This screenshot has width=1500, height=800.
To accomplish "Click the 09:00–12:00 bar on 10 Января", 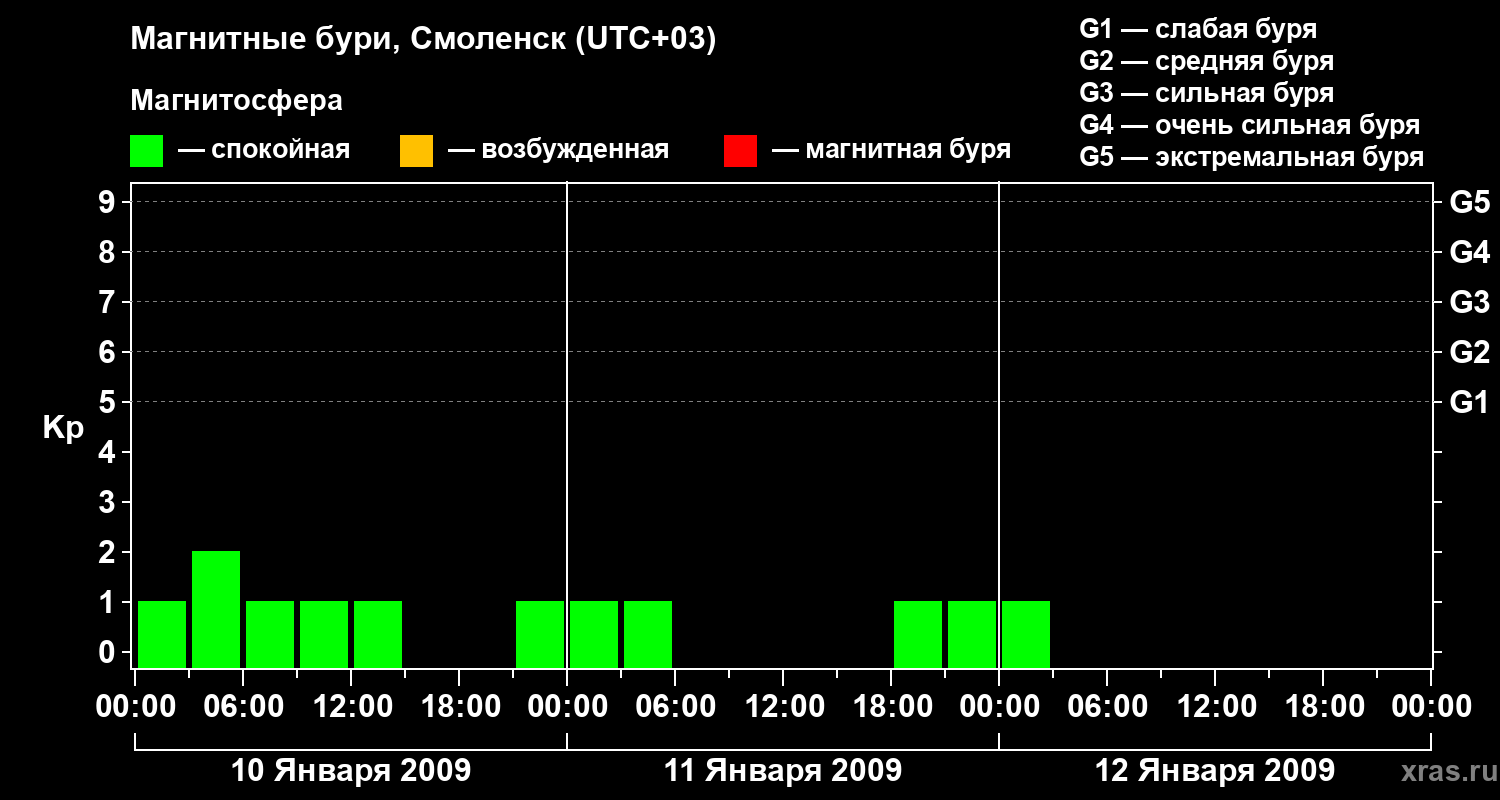I will [324, 634].
